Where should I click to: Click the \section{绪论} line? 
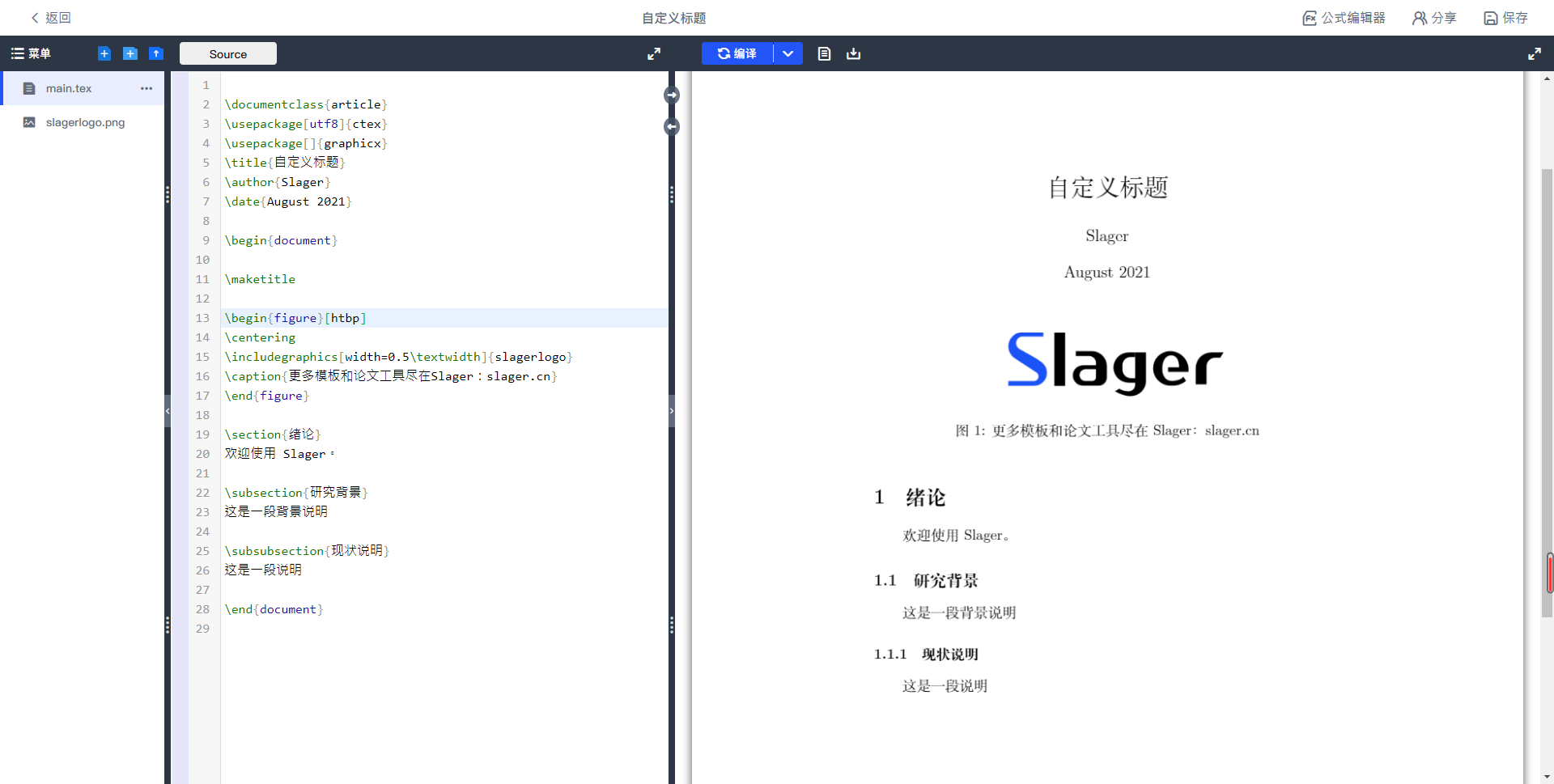(273, 434)
